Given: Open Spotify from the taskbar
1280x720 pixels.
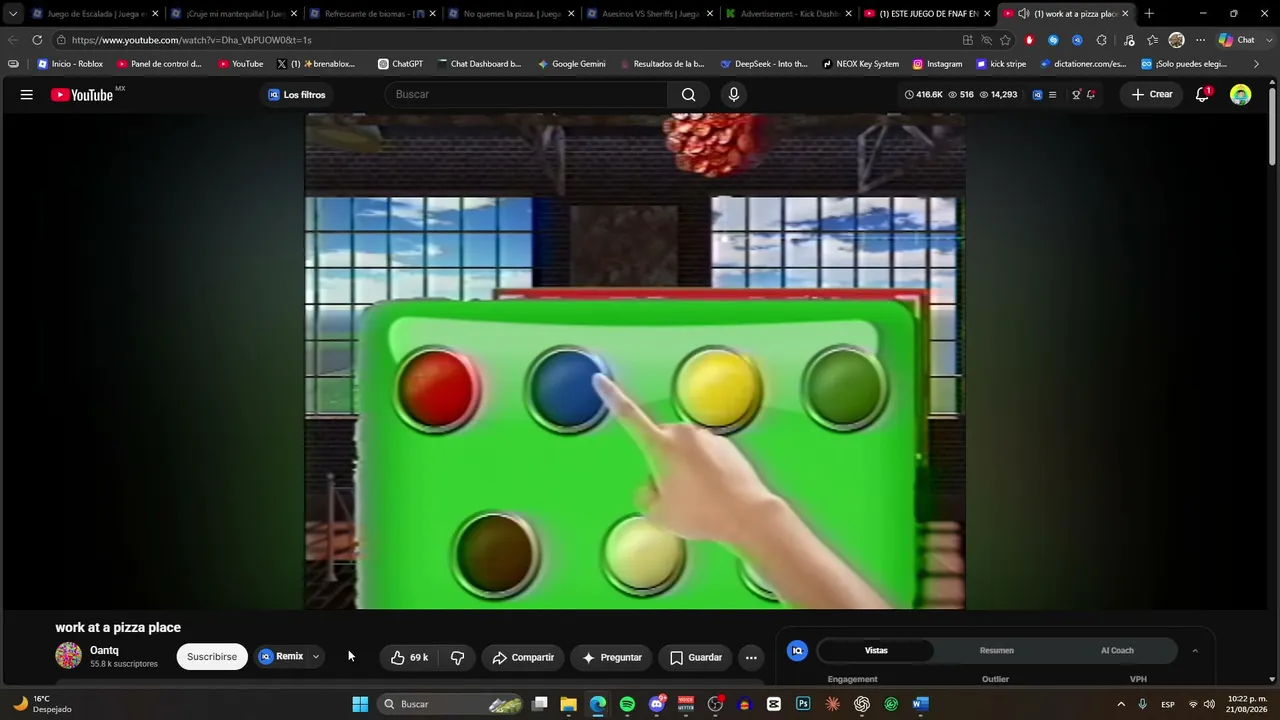Looking at the screenshot, I should (627, 704).
